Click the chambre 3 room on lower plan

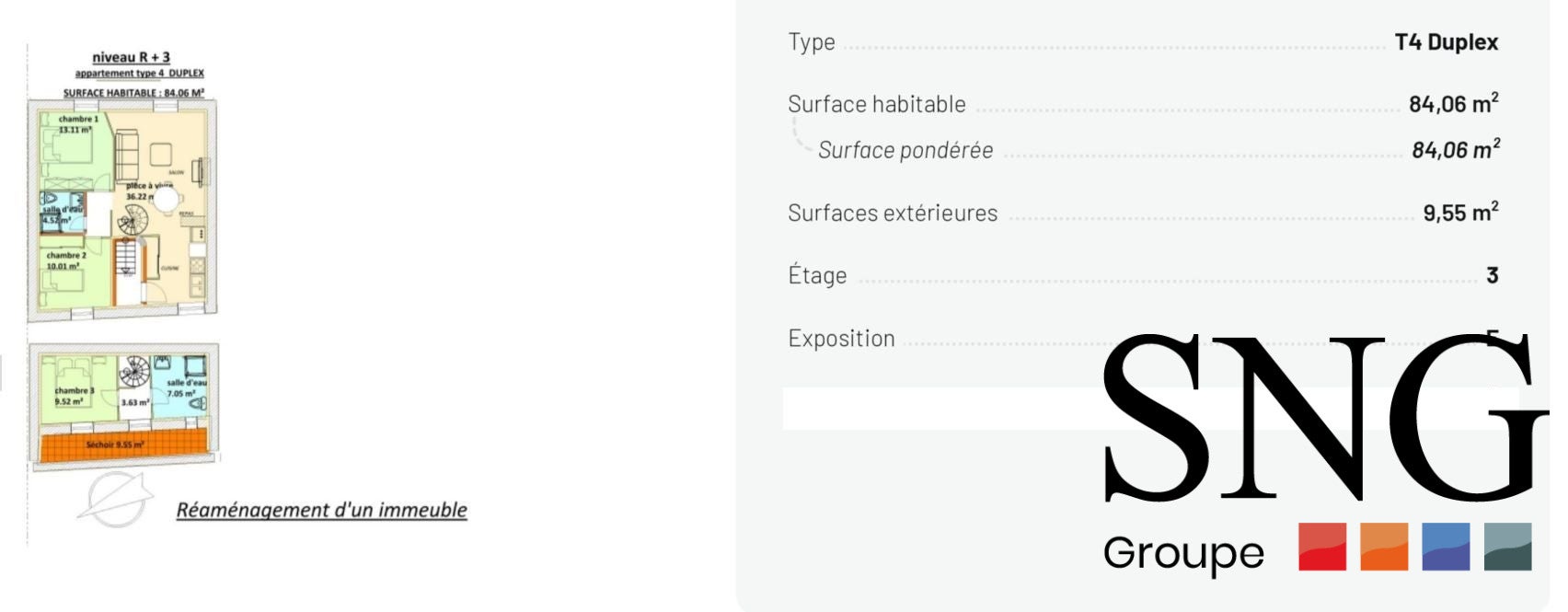click(x=77, y=388)
